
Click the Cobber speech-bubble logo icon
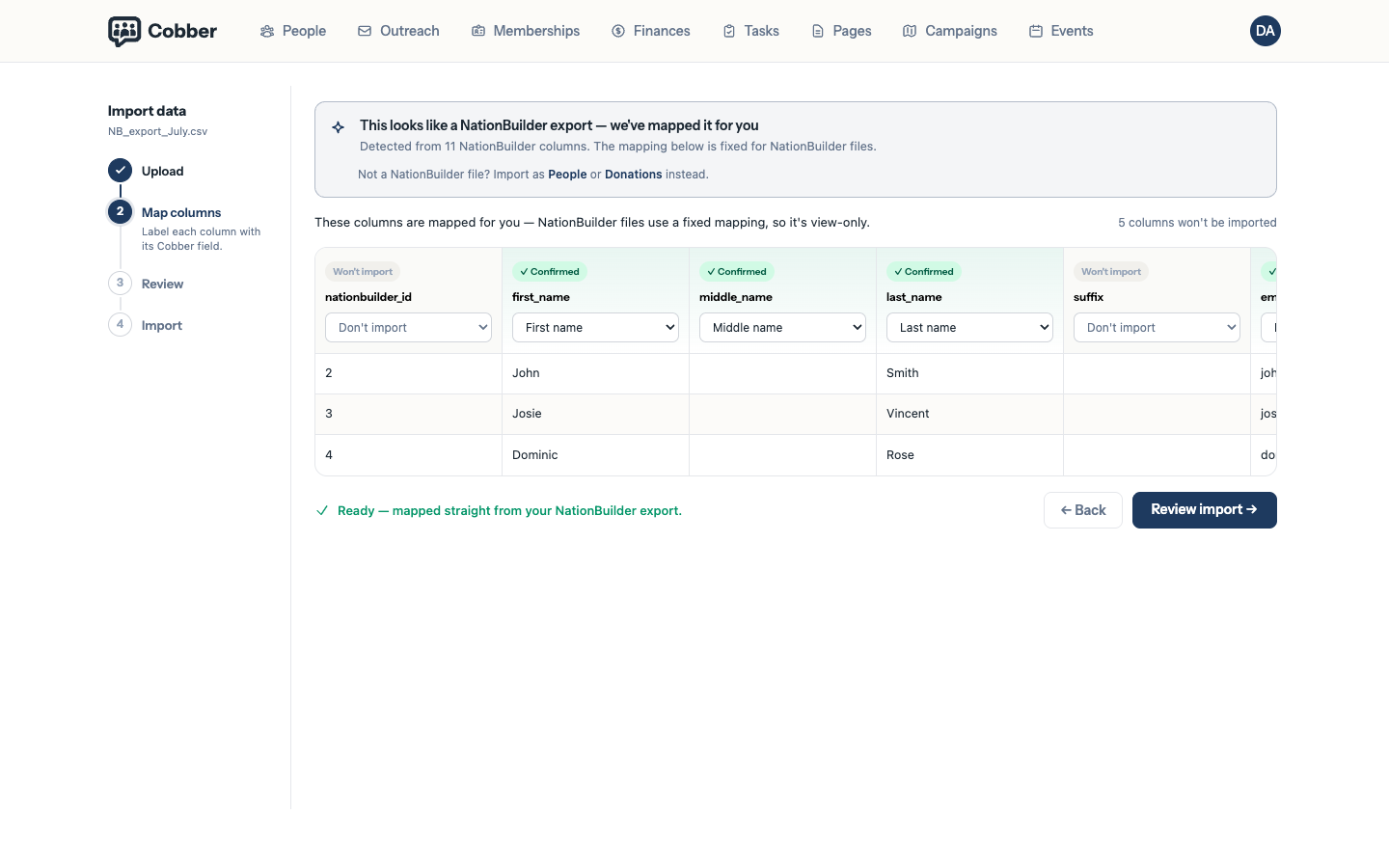click(x=124, y=31)
